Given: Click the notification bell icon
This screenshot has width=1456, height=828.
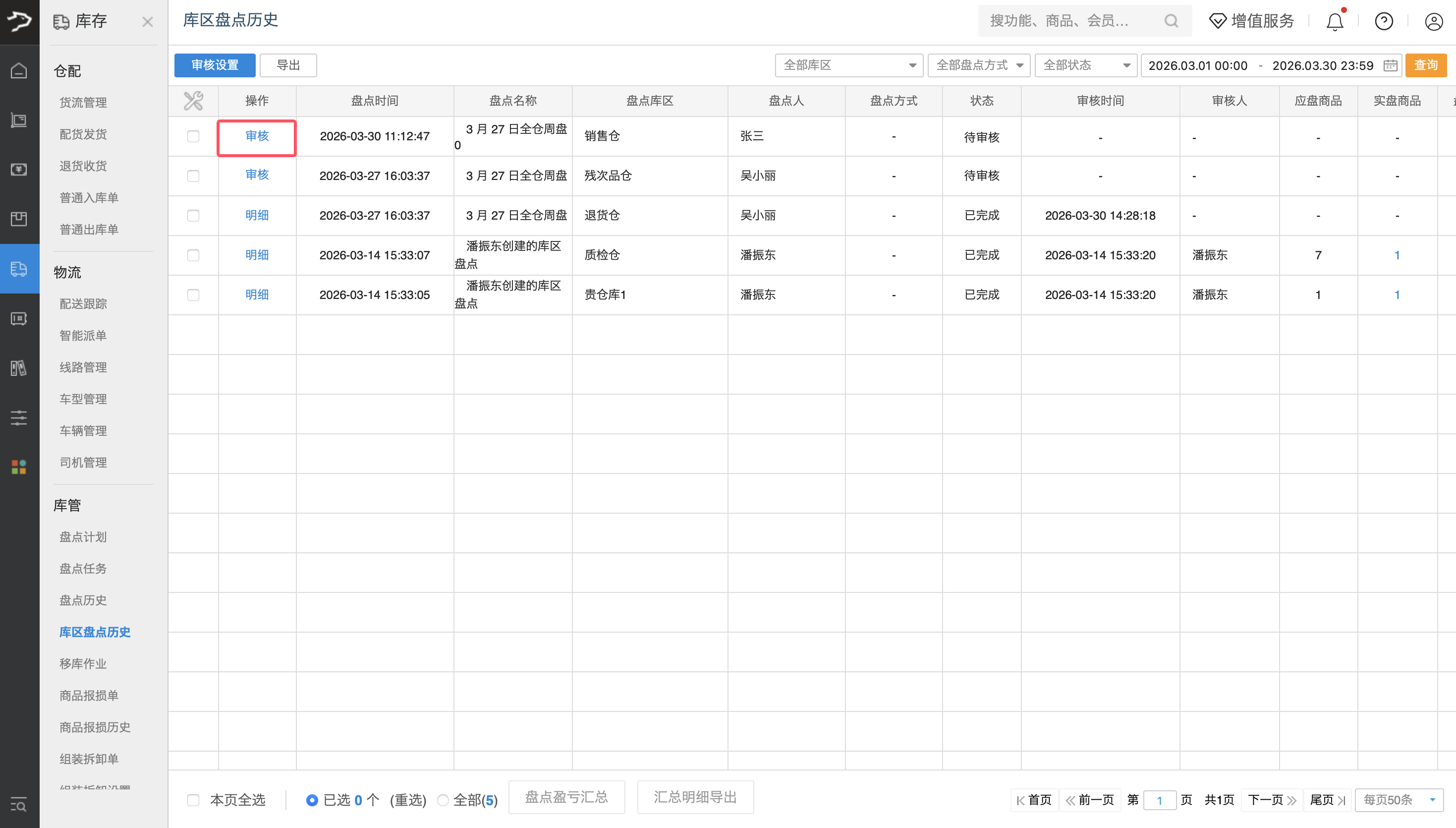Looking at the screenshot, I should 1335,22.
